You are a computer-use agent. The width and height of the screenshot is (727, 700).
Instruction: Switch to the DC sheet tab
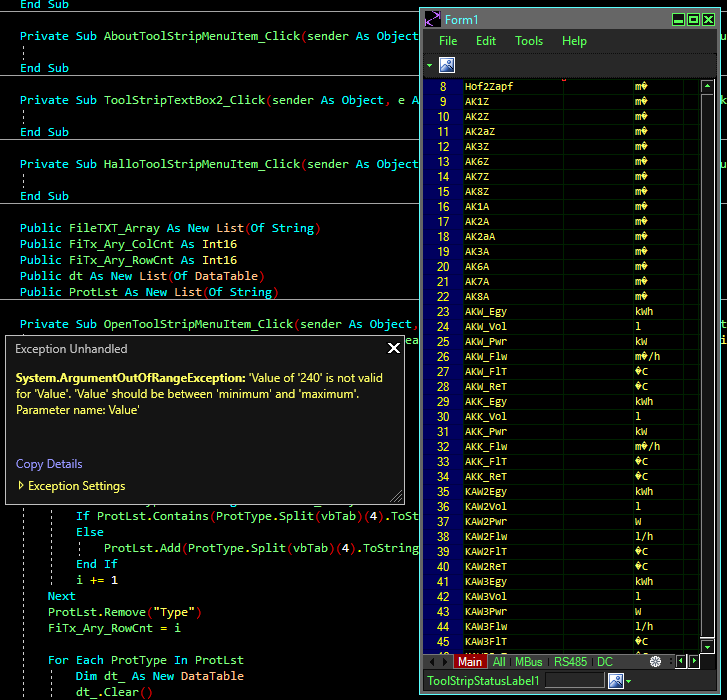click(605, 662)
